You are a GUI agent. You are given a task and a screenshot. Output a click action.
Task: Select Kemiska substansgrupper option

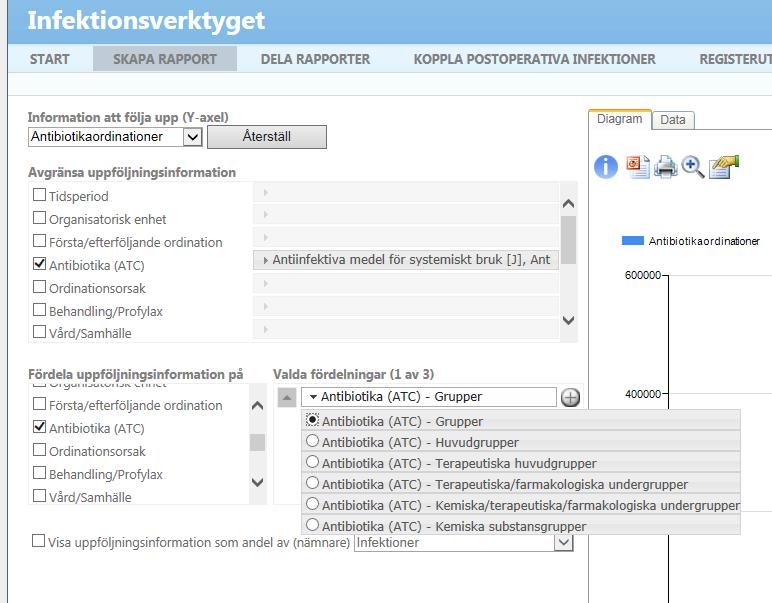coord(312,525)
